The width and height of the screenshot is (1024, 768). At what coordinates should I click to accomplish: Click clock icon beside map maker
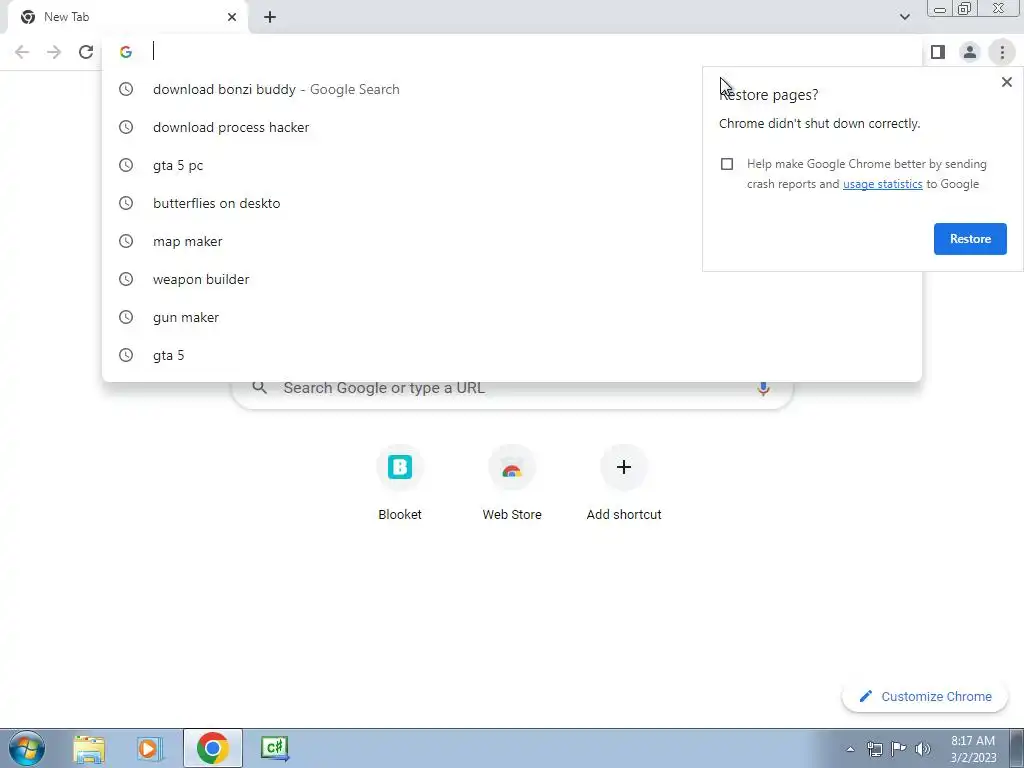(x=126, y=241)
